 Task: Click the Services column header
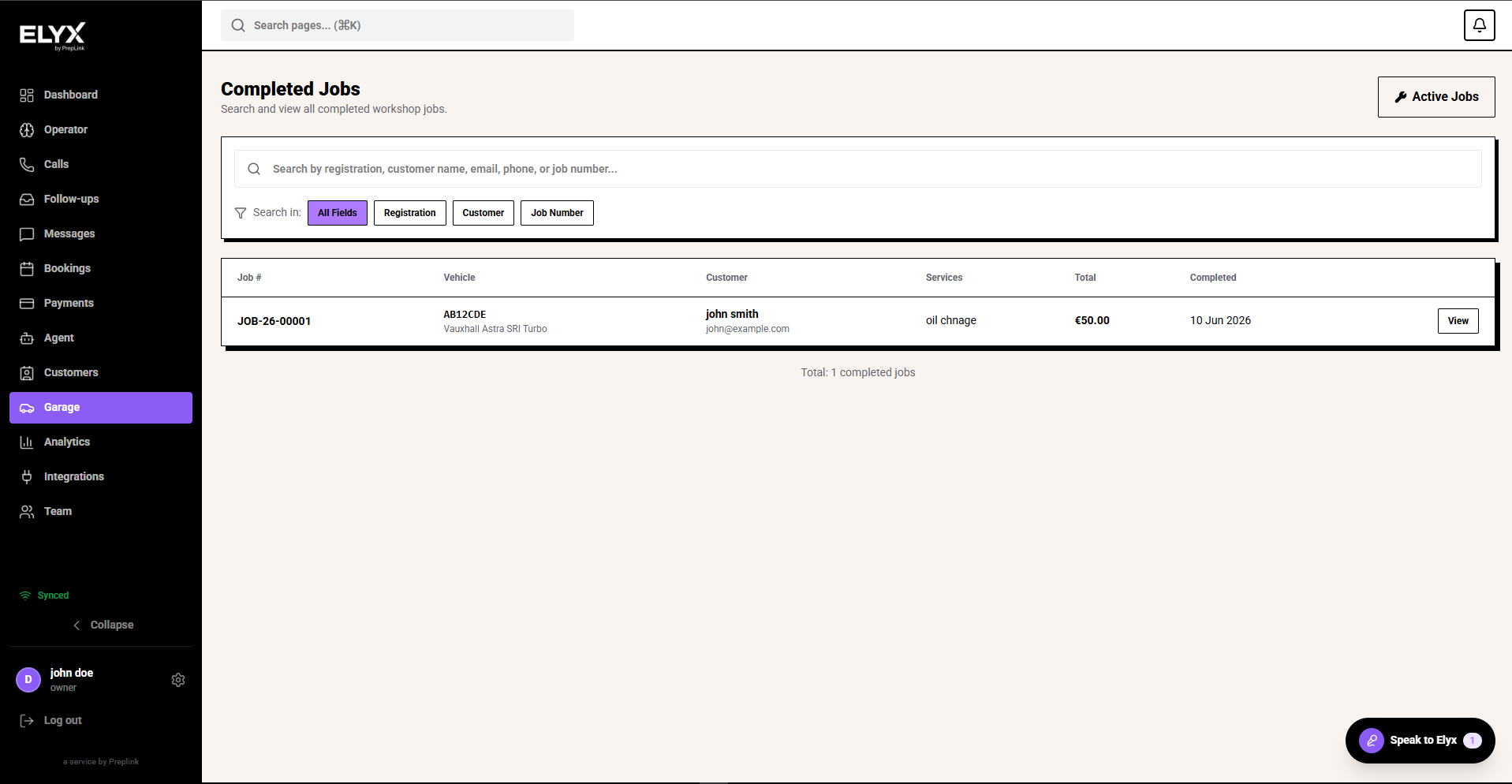click(944, 278)
